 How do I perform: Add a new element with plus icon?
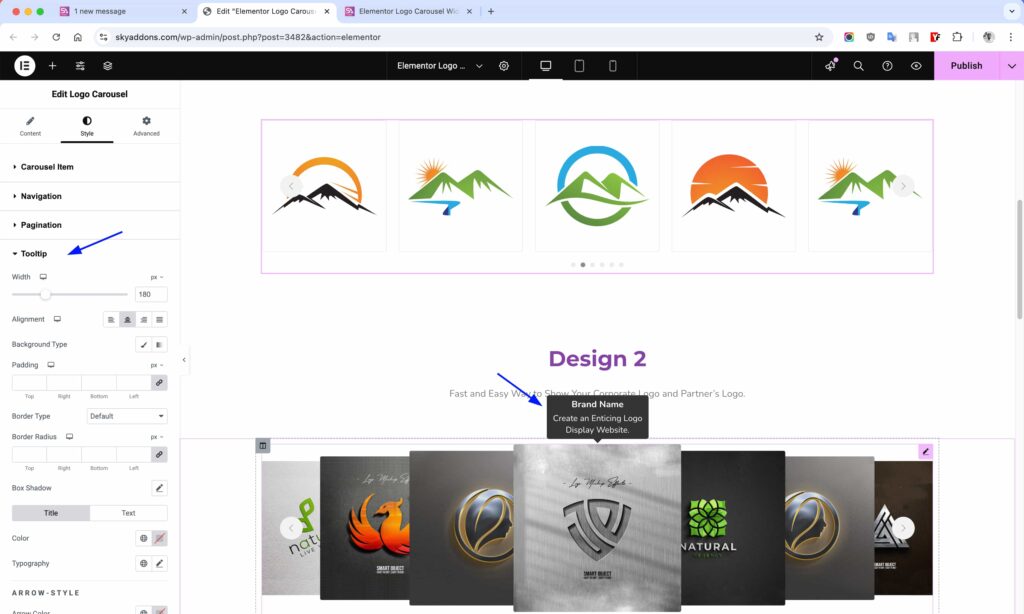click(52, 65)
